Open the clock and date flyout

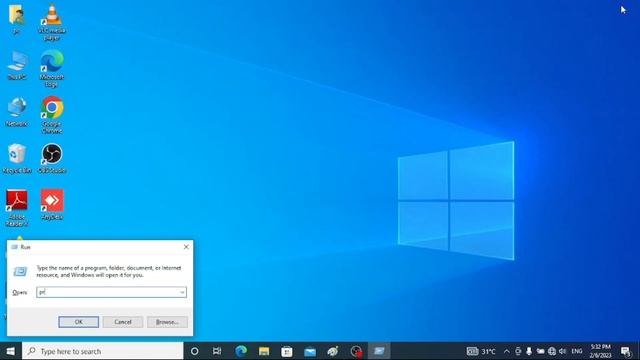[600, 351]
